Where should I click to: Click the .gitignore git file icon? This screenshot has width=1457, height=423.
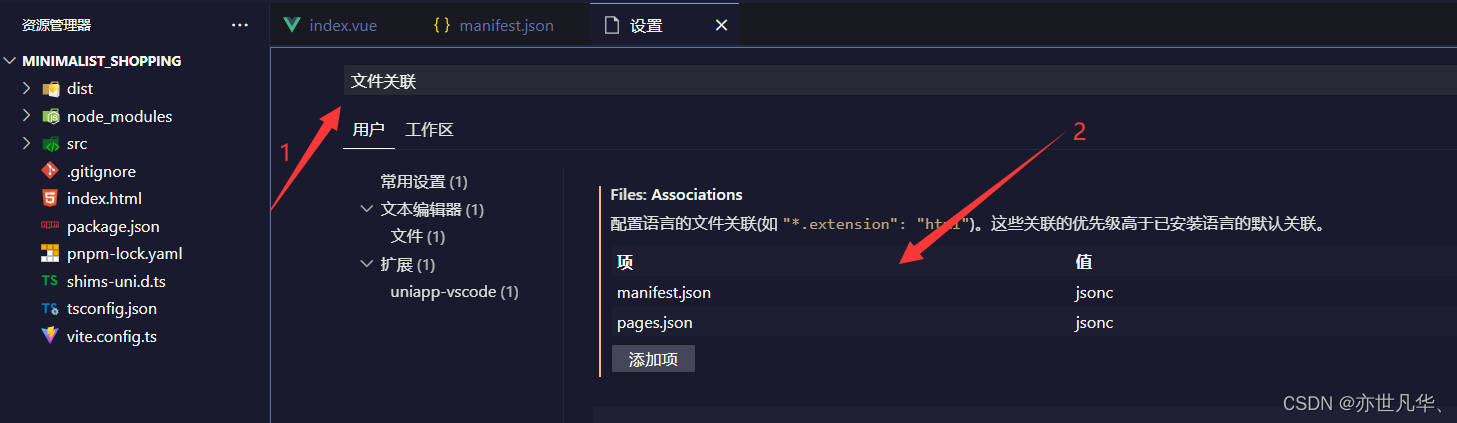50,172
